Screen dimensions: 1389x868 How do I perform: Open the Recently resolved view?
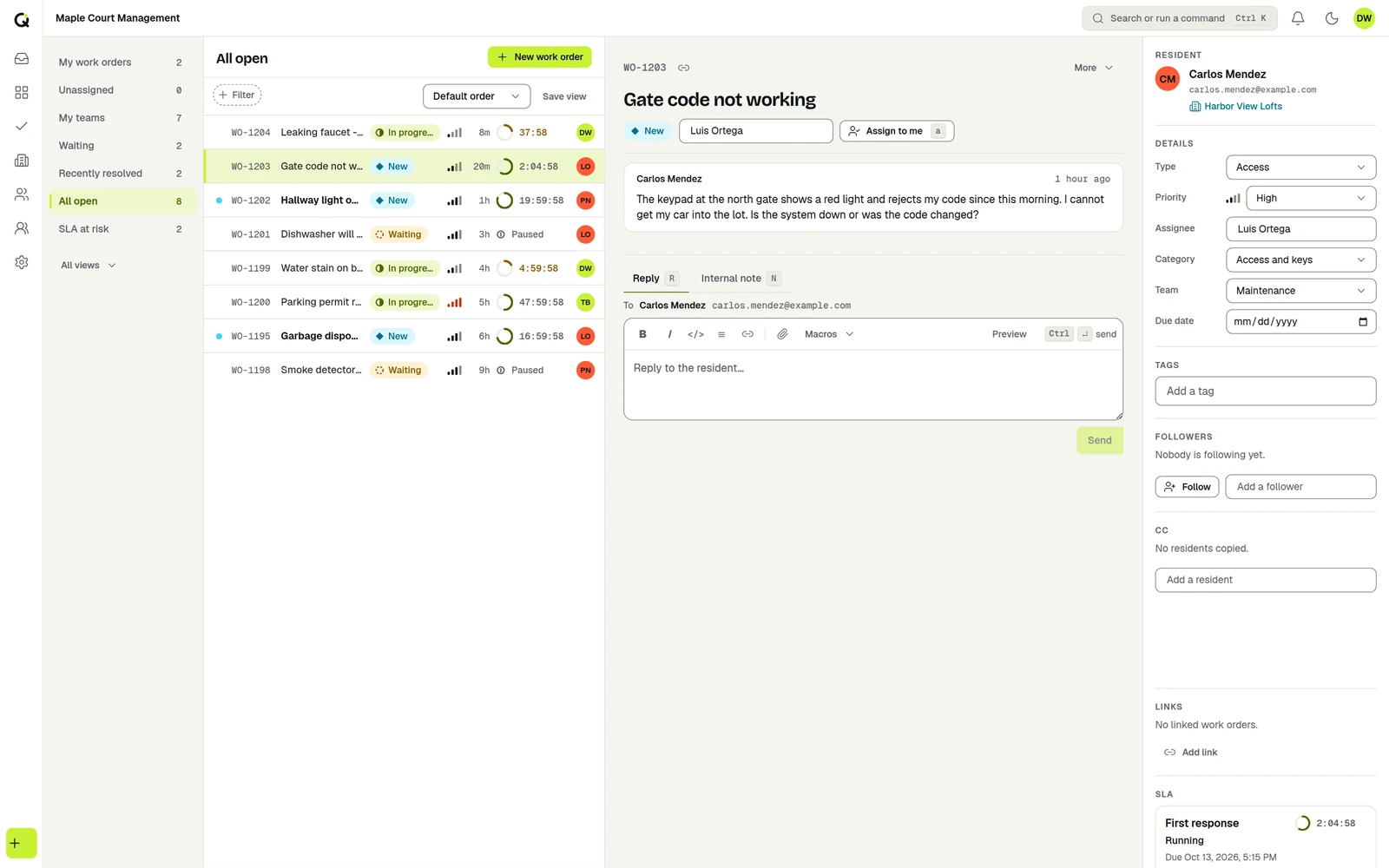click(x=122, y=174)
